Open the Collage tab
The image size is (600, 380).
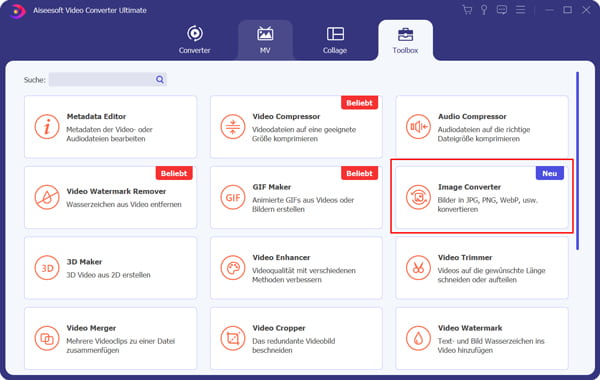coord(335,40)
